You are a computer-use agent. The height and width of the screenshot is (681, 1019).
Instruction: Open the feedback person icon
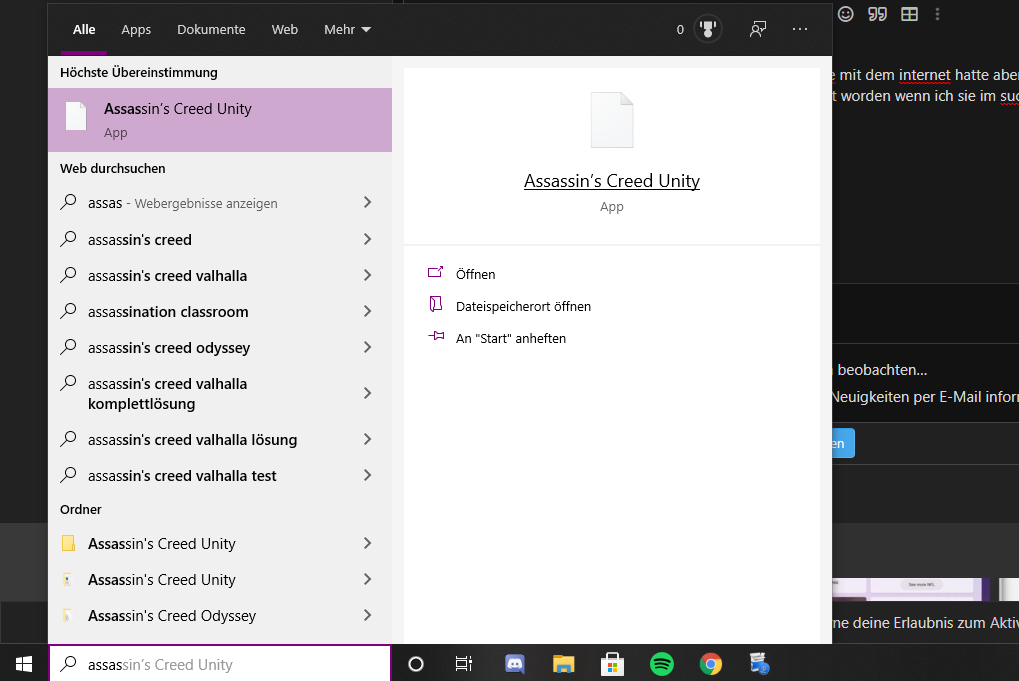click(x=758, y=29)
